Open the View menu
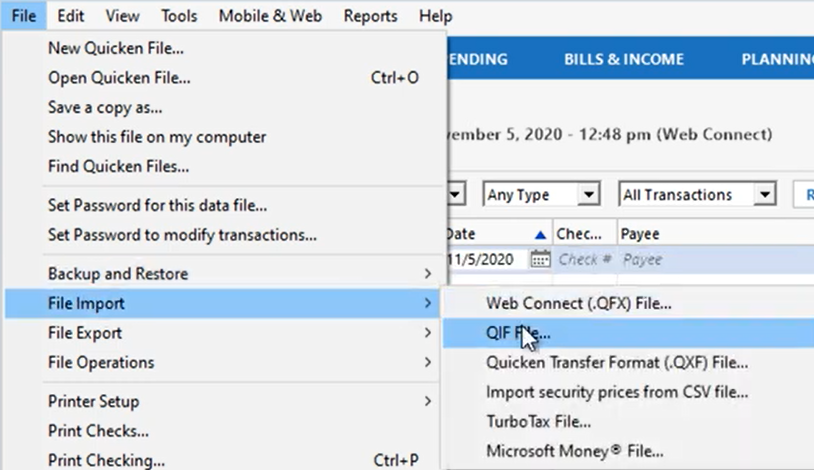 (x=123, y=16)
